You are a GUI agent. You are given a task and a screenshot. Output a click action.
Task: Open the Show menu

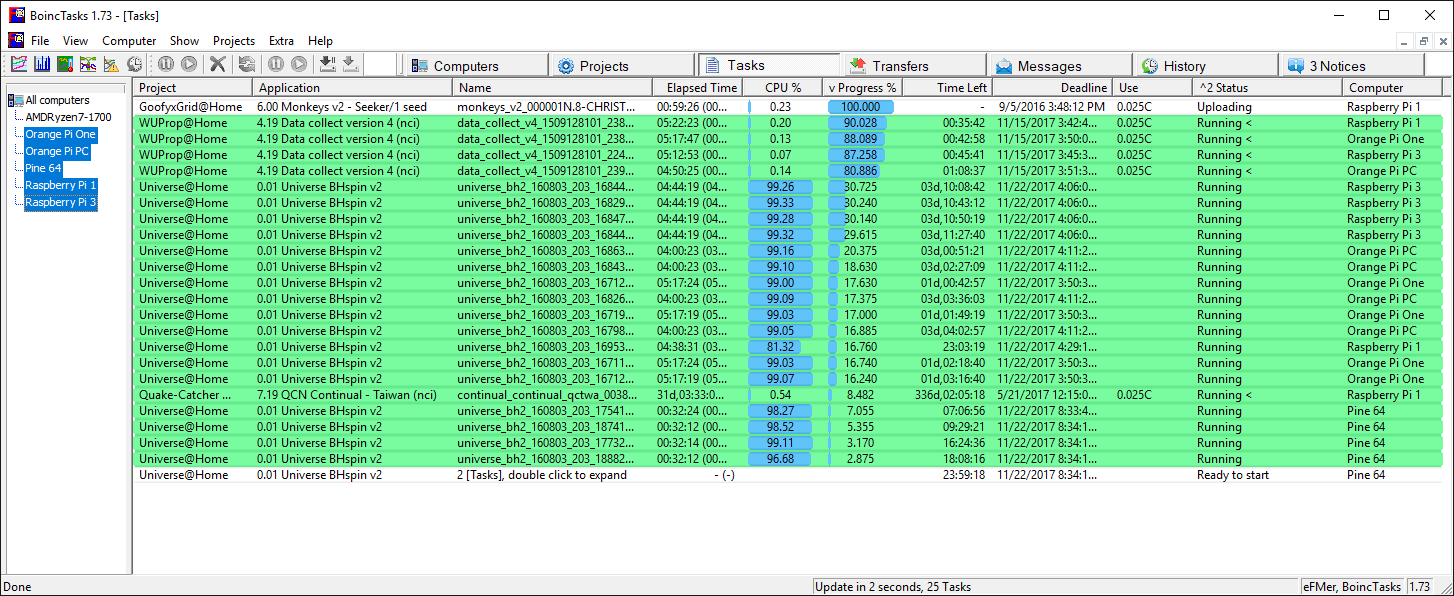click(x=184, y=41)
